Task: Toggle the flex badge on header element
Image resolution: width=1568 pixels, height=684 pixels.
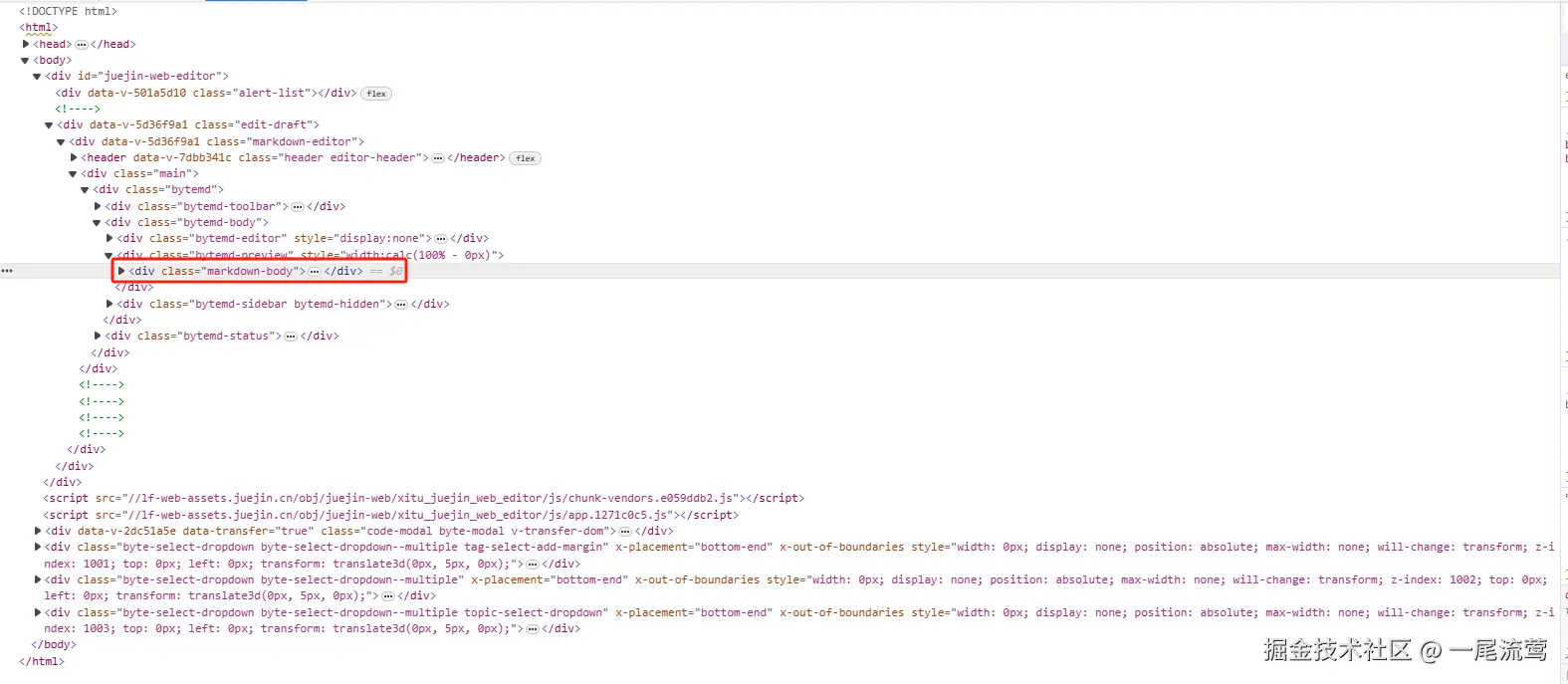Action: [x=526, y=158]
